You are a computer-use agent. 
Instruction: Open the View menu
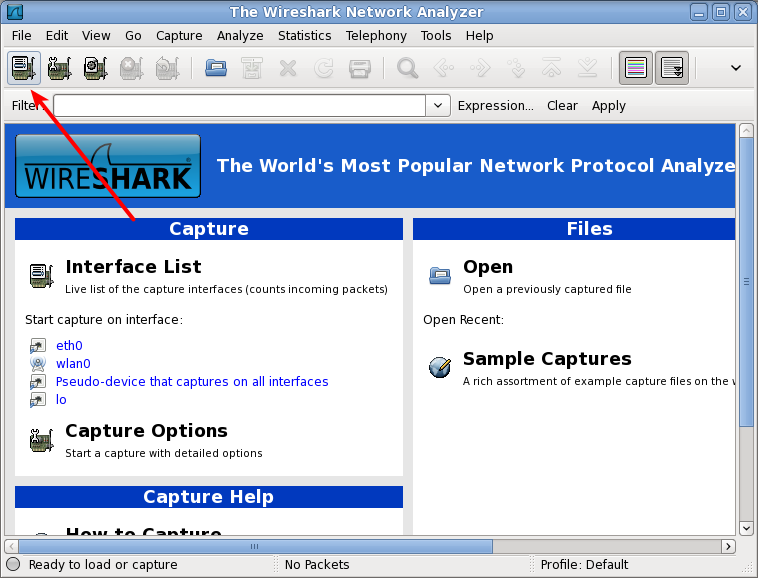point(96,36)
